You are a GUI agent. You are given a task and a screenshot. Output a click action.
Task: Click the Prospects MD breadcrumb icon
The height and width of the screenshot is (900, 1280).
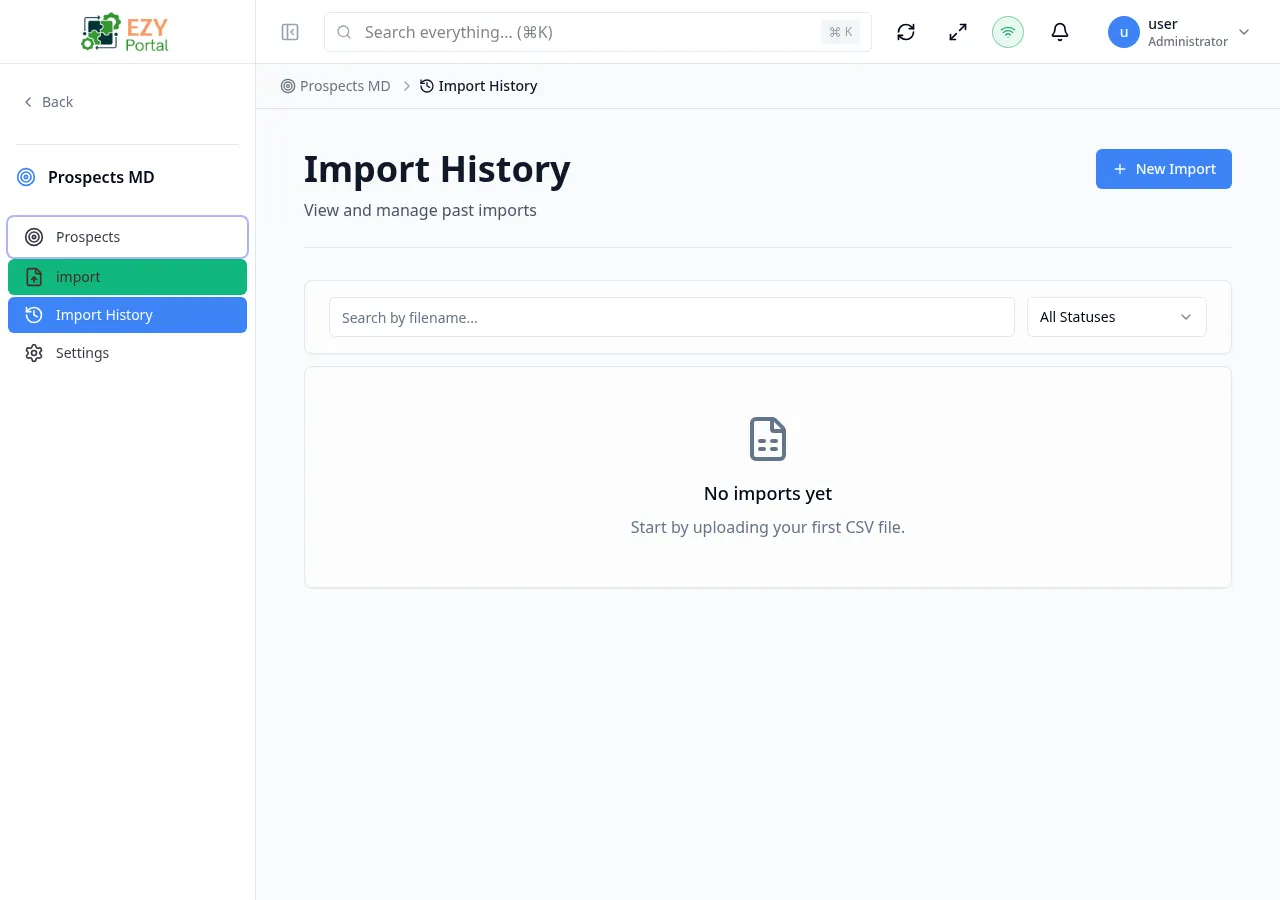(x=286, y=85)
